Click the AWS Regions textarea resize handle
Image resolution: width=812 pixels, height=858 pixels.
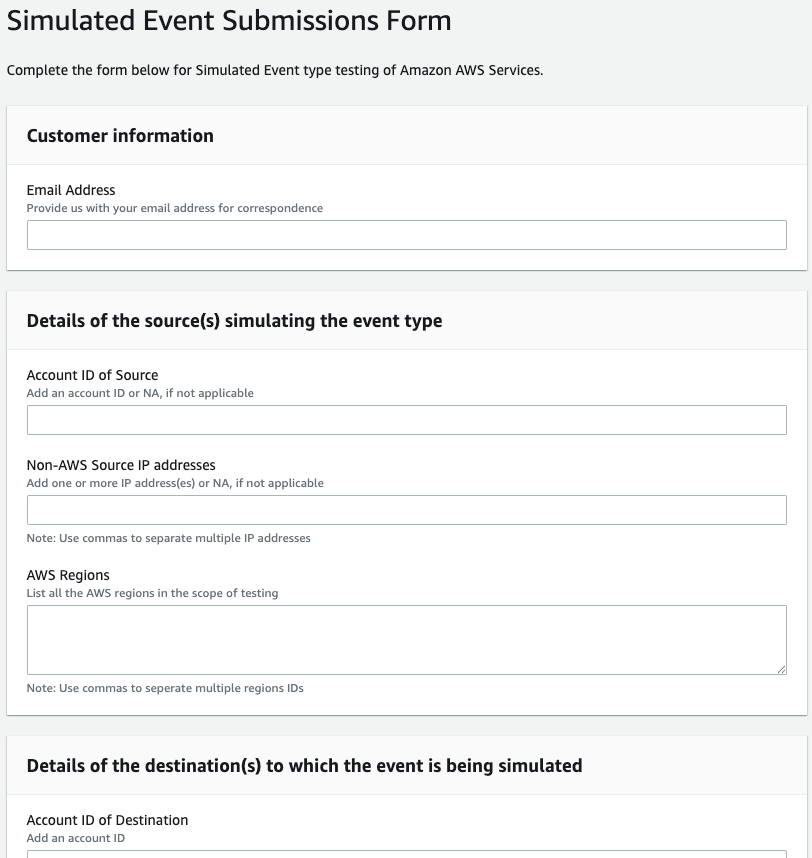(780, 668)
